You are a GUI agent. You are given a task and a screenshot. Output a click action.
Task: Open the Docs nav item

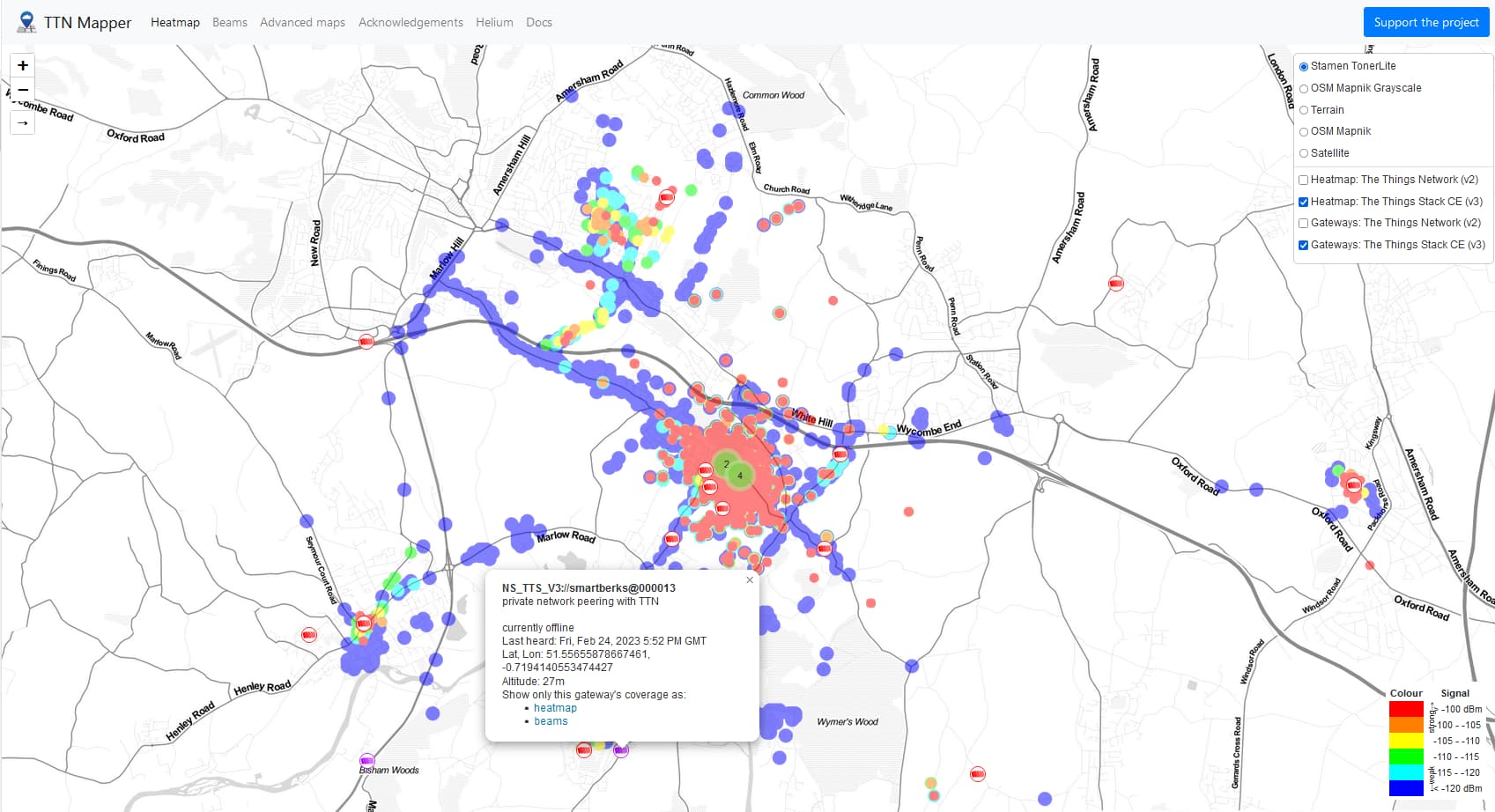tap(539, 22)
